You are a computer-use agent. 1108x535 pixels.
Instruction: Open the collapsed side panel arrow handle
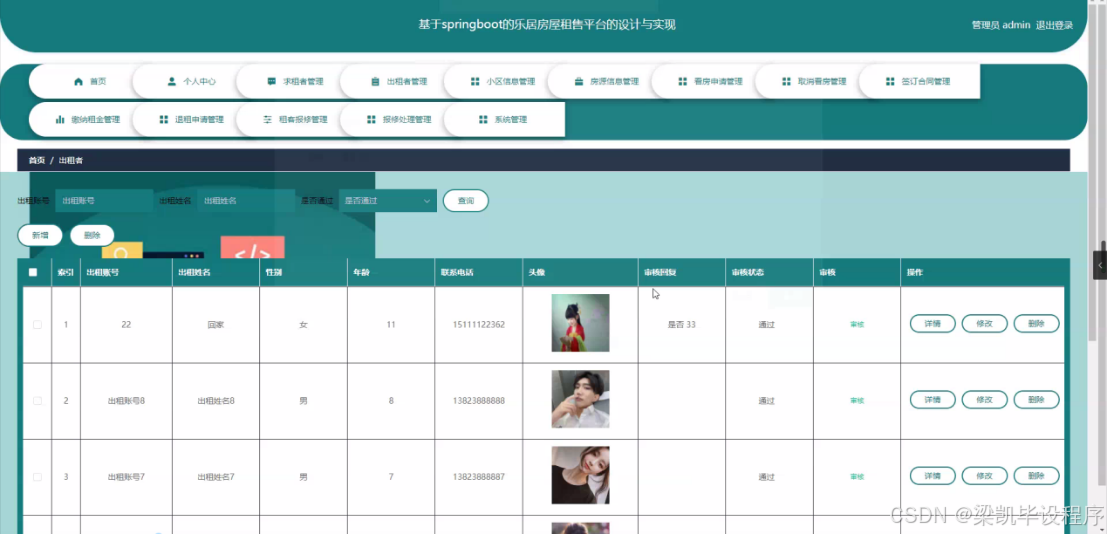1100,265
